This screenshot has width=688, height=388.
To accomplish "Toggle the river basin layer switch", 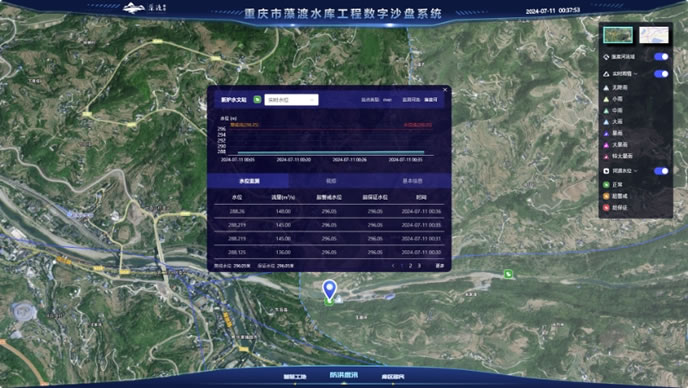I will pyautogui.click(x=661, y=57).
